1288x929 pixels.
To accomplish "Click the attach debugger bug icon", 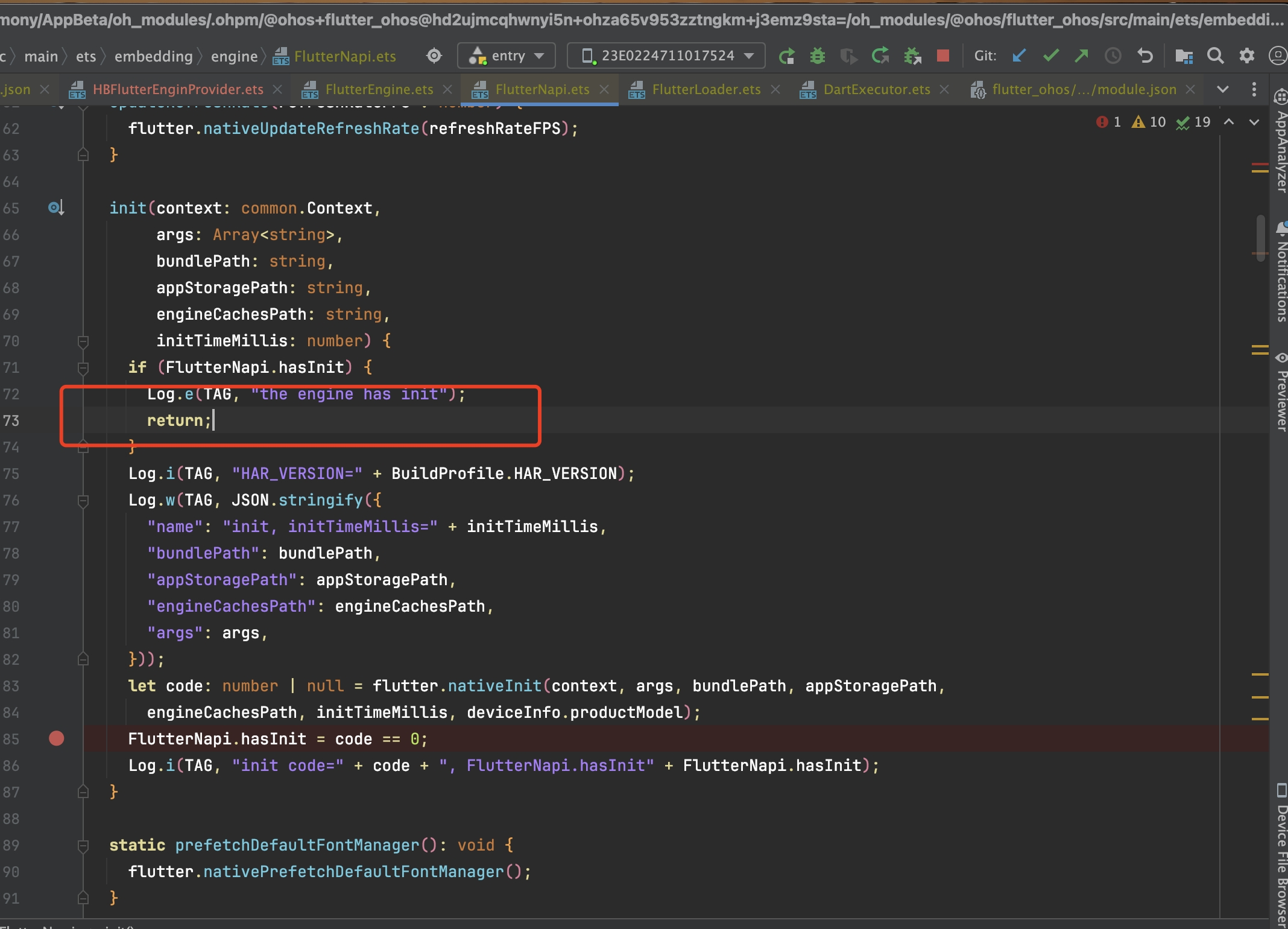I will [912, 56].
